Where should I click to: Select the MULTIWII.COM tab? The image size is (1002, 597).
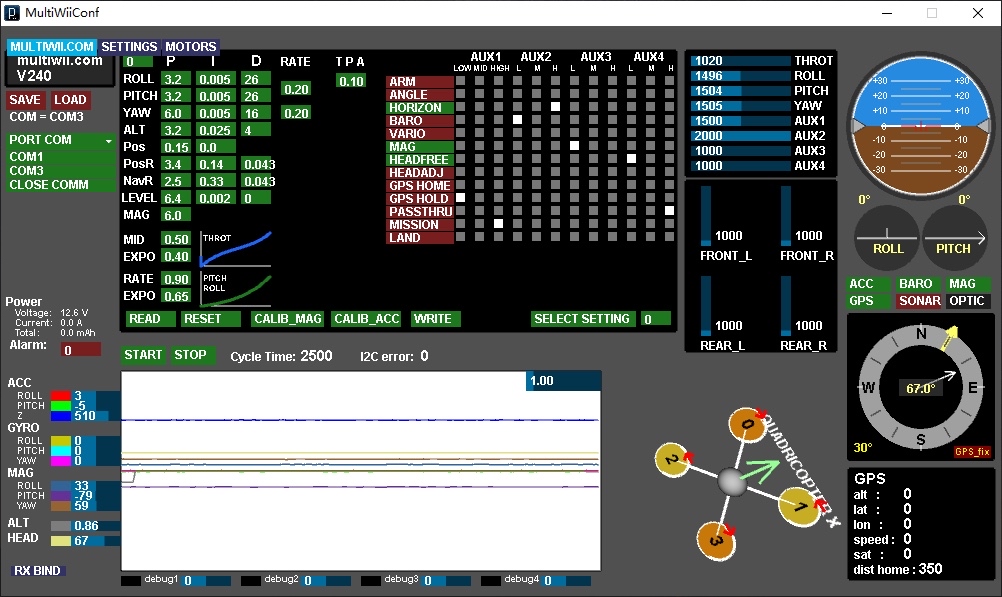point(52,47)
